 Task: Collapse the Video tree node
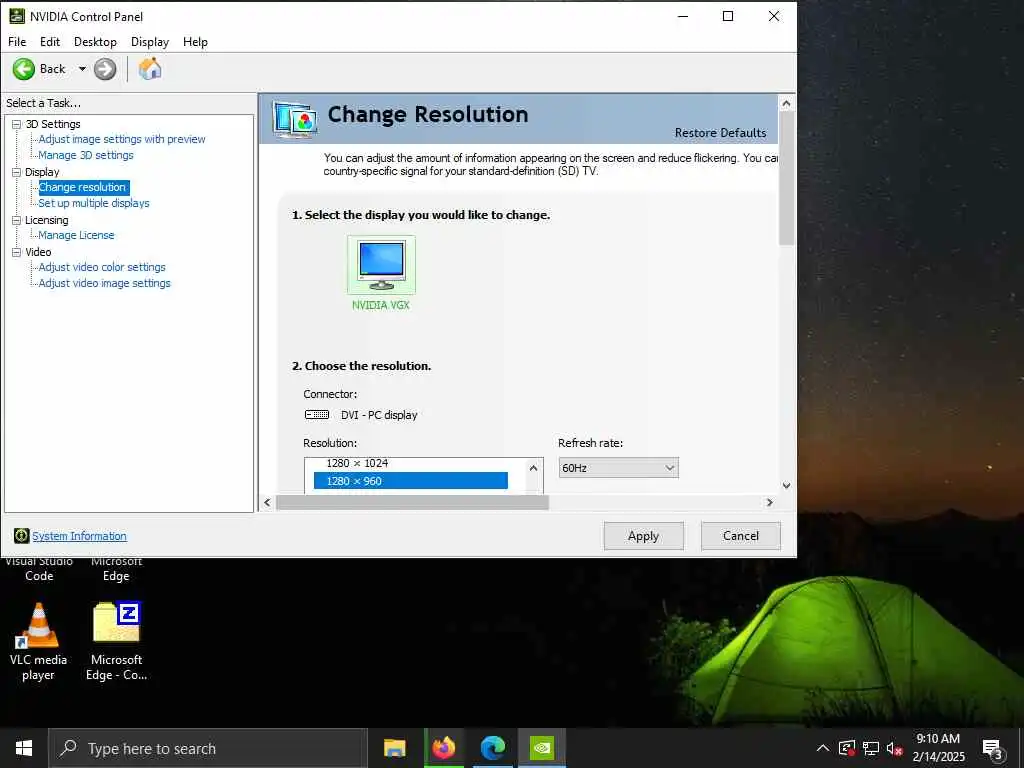pos(16,252)
